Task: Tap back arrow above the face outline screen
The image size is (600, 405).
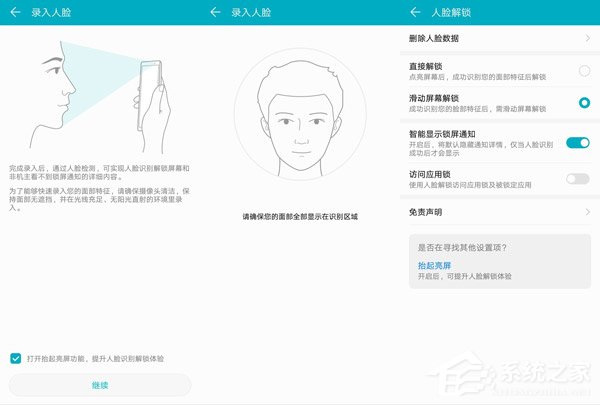Action: (216, 12)
